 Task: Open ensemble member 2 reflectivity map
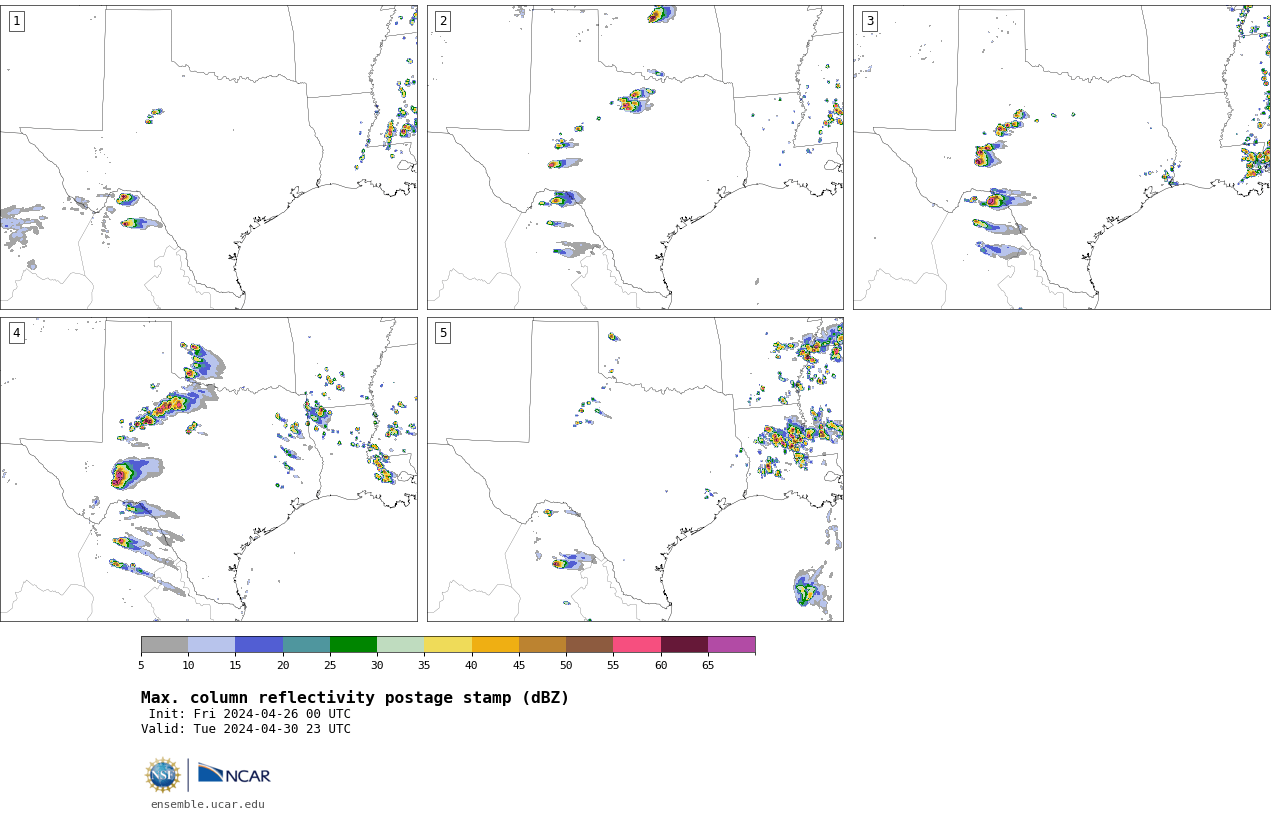635,157
